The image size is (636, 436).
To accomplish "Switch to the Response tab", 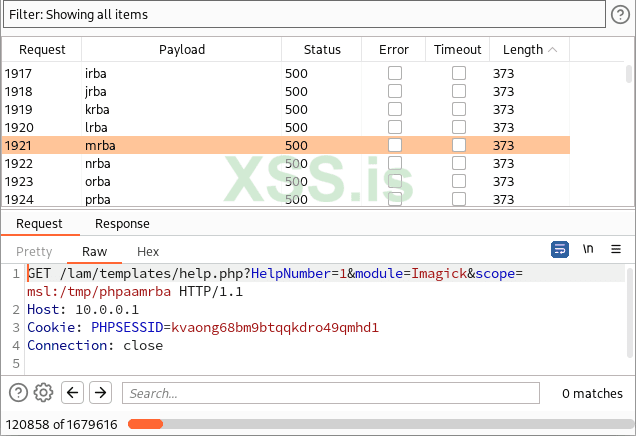I will click(122, 223).
